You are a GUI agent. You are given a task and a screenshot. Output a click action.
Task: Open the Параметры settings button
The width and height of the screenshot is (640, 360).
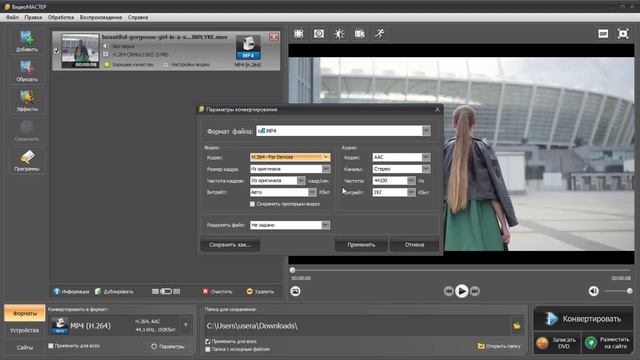coord(168,346)
